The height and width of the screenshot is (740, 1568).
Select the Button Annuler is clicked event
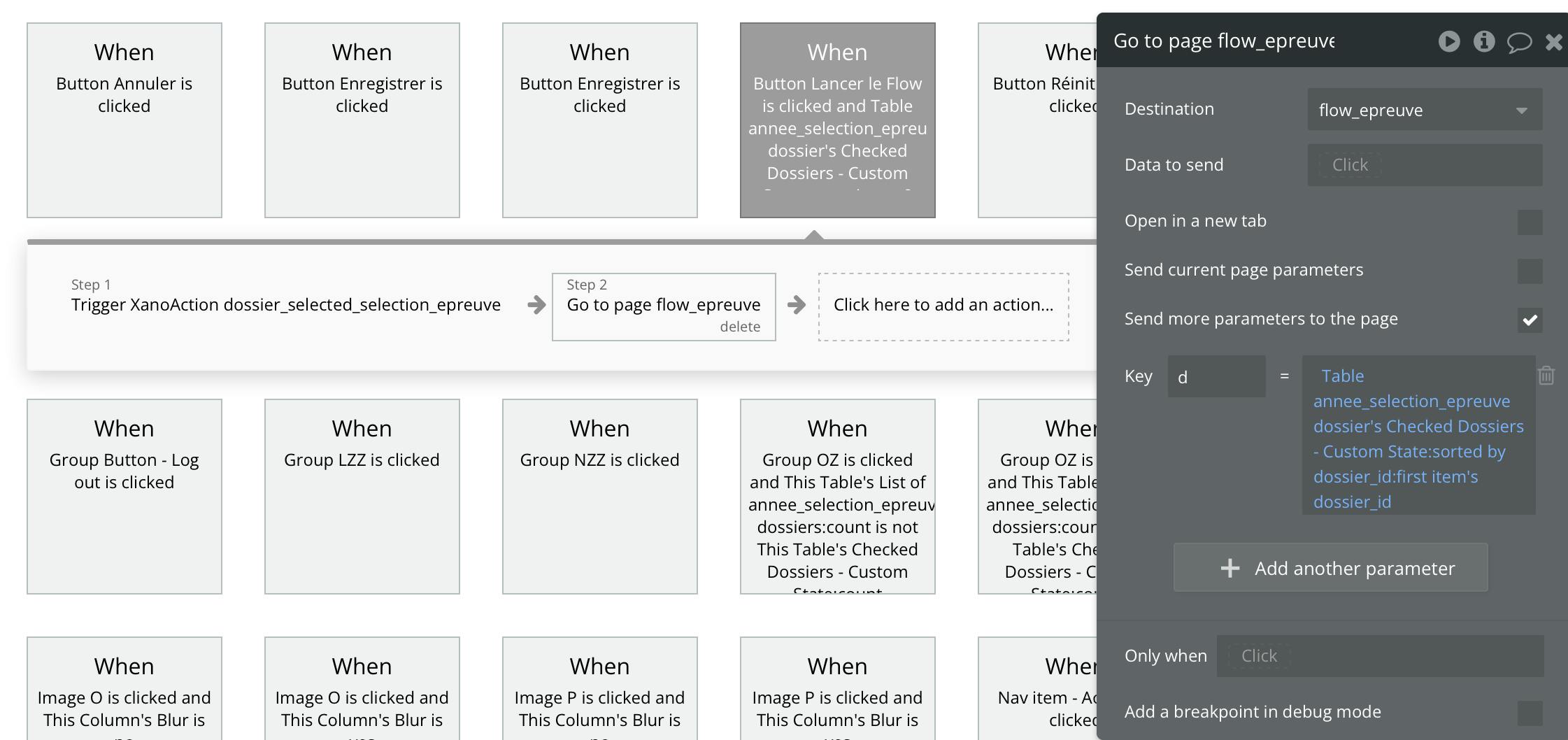click(124, 120)
